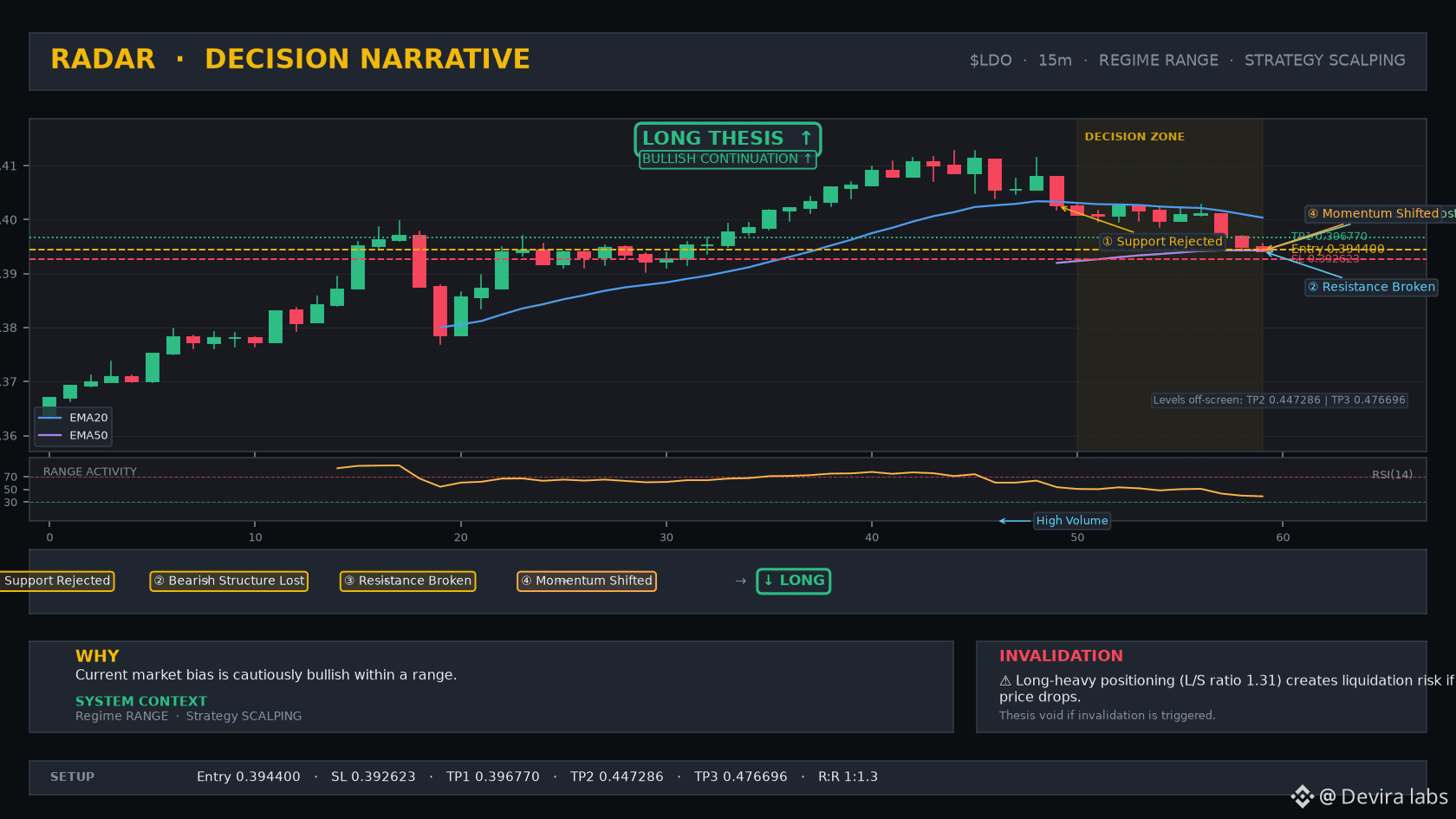1456x819 pixels.
Task: Click the EMA50 legend entry
Action: 73,436
